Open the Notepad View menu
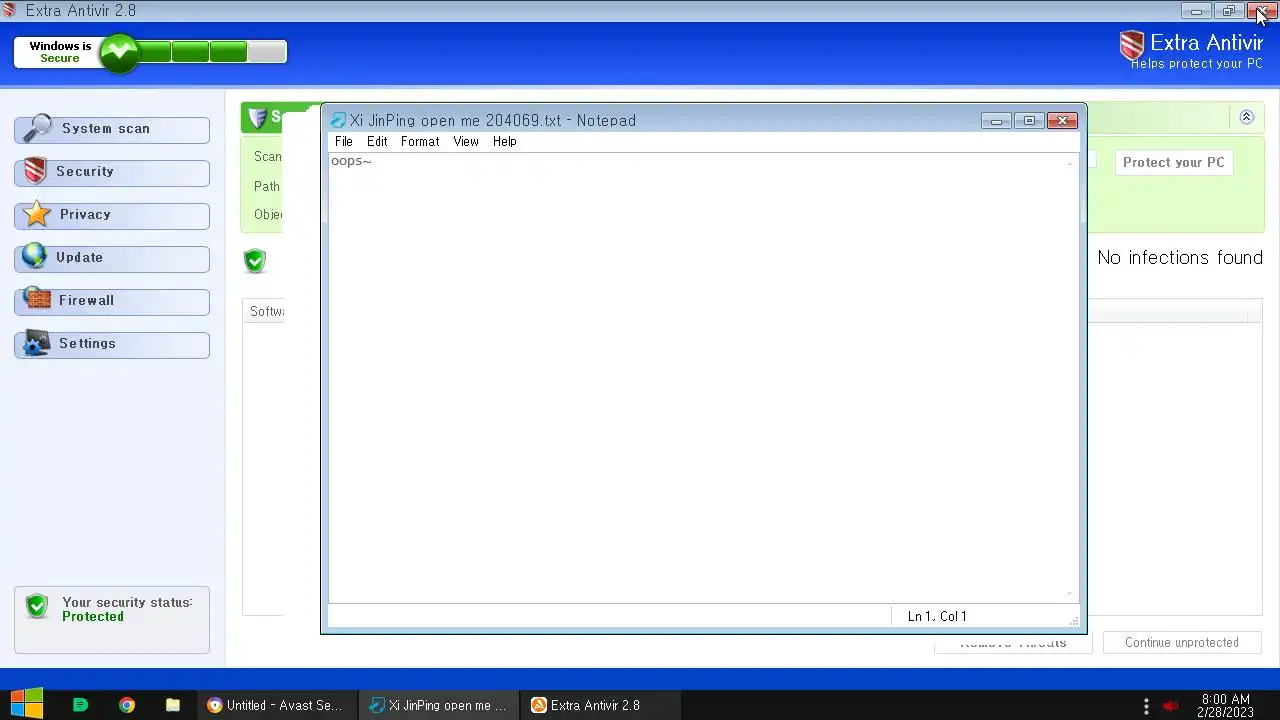This screenshot has height=720, width=1280. pos(466,142)
